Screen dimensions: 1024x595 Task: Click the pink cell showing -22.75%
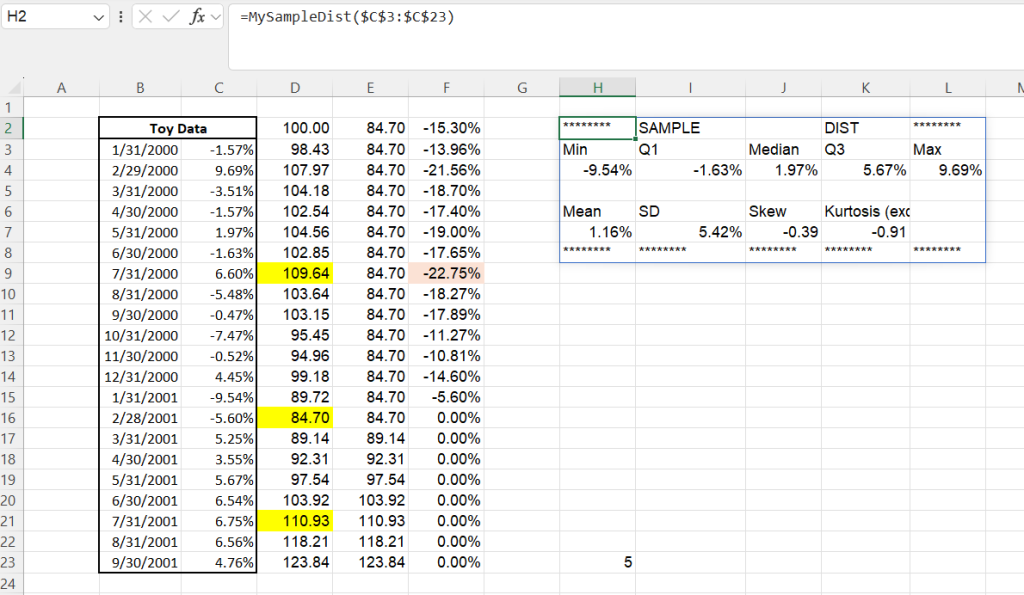tap(446, 273)
